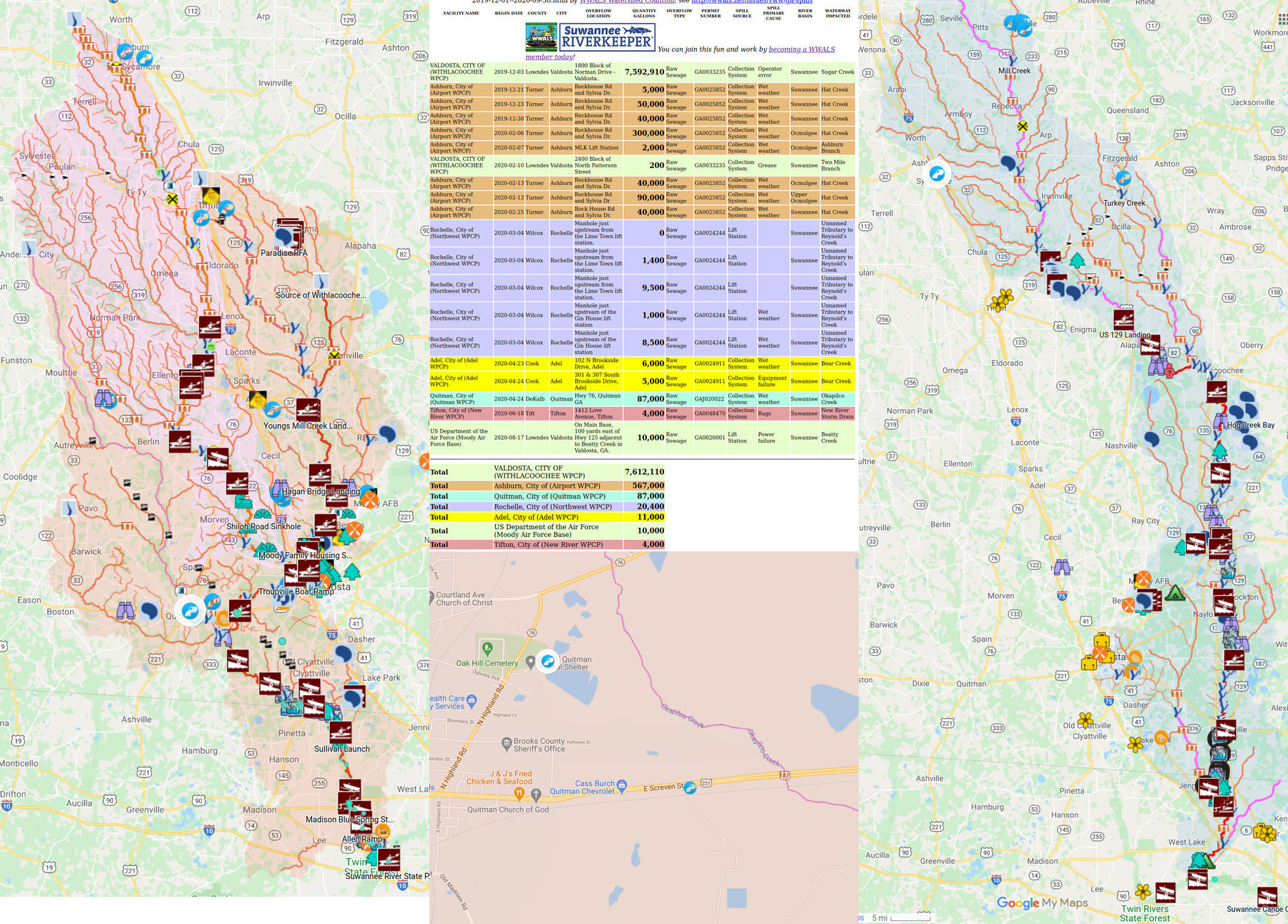Screen dimensions: 1288x924
Task: Click the yellow railroad crossing marker near Ty Ty
Action: (x=172, y=199)
